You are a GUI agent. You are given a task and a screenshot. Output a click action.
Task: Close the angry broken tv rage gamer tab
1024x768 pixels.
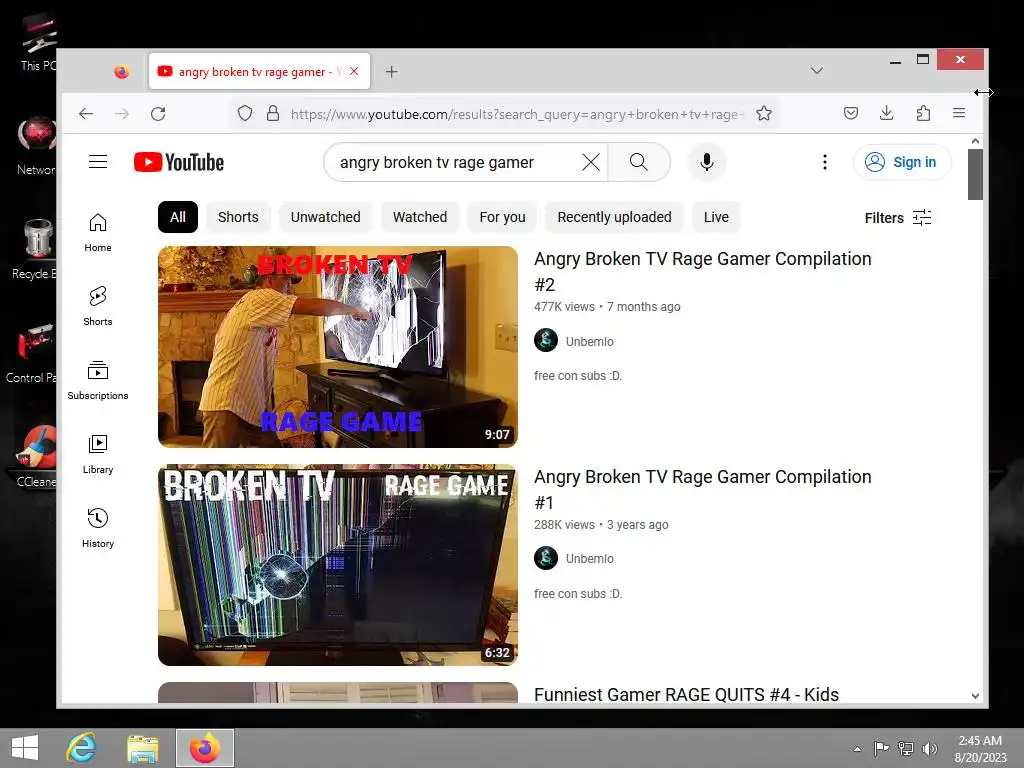tap(354, 71)
